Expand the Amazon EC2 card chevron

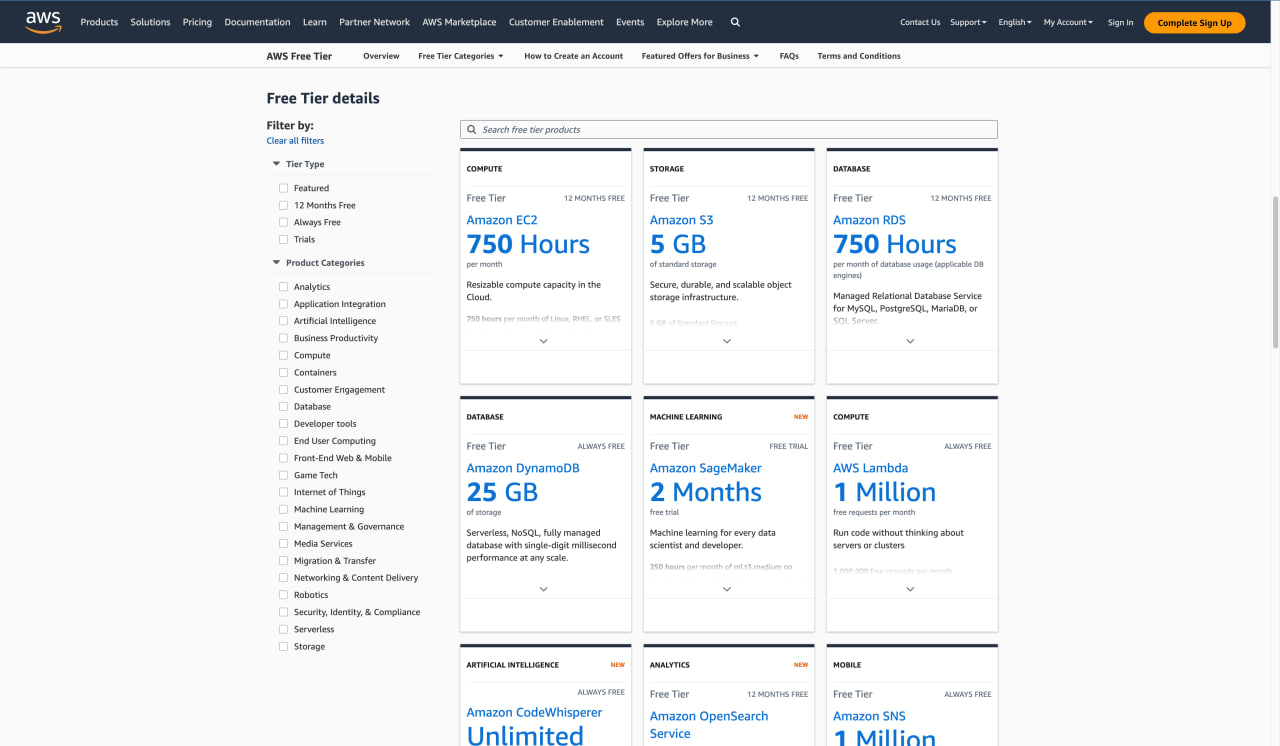tap(544, 341)
